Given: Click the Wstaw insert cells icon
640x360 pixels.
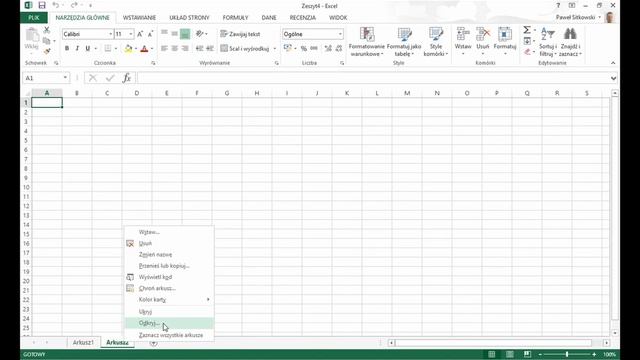Looking at the screenshot, I should (x=463, y=34).
